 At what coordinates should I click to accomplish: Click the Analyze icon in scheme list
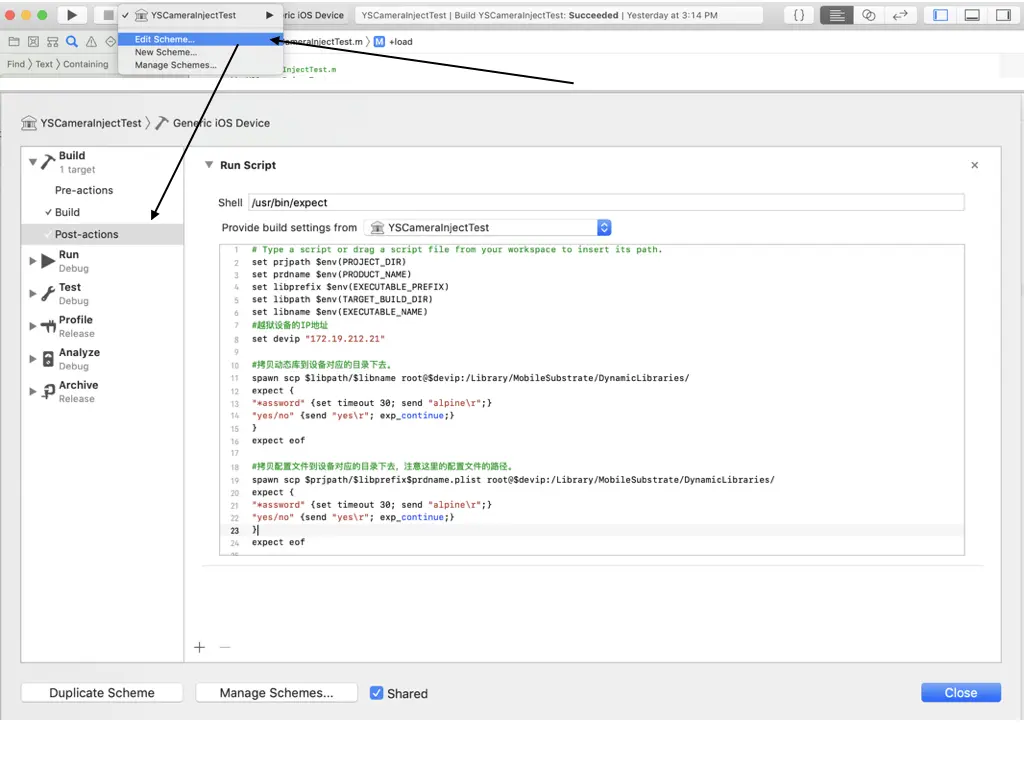point(48,359)
